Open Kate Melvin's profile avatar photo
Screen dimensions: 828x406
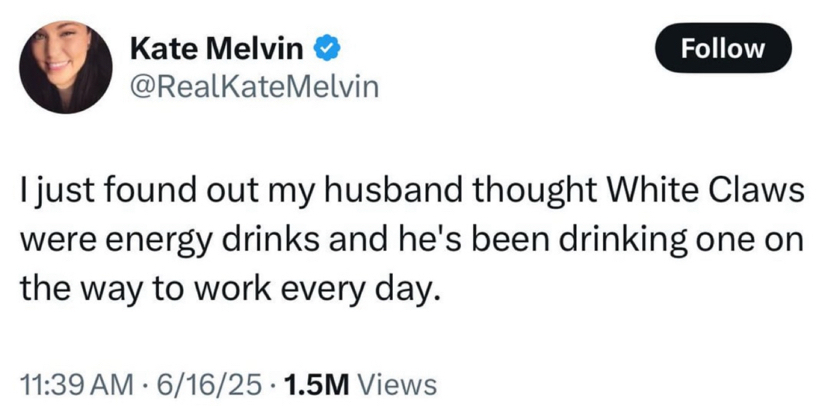pos(66,66)
